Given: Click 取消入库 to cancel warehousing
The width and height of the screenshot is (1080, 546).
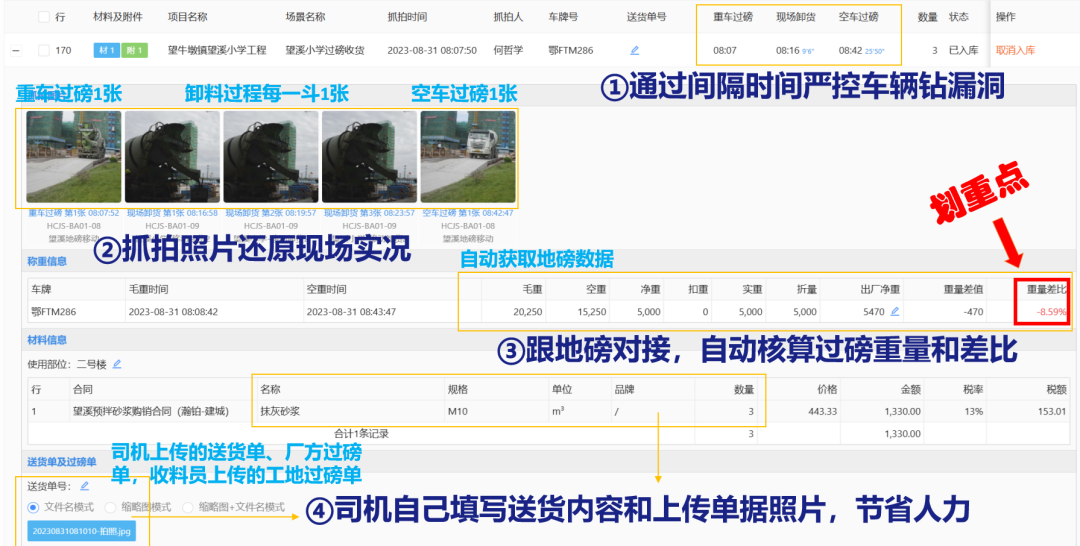Looking at the screenshot, I should [1021, 50].
